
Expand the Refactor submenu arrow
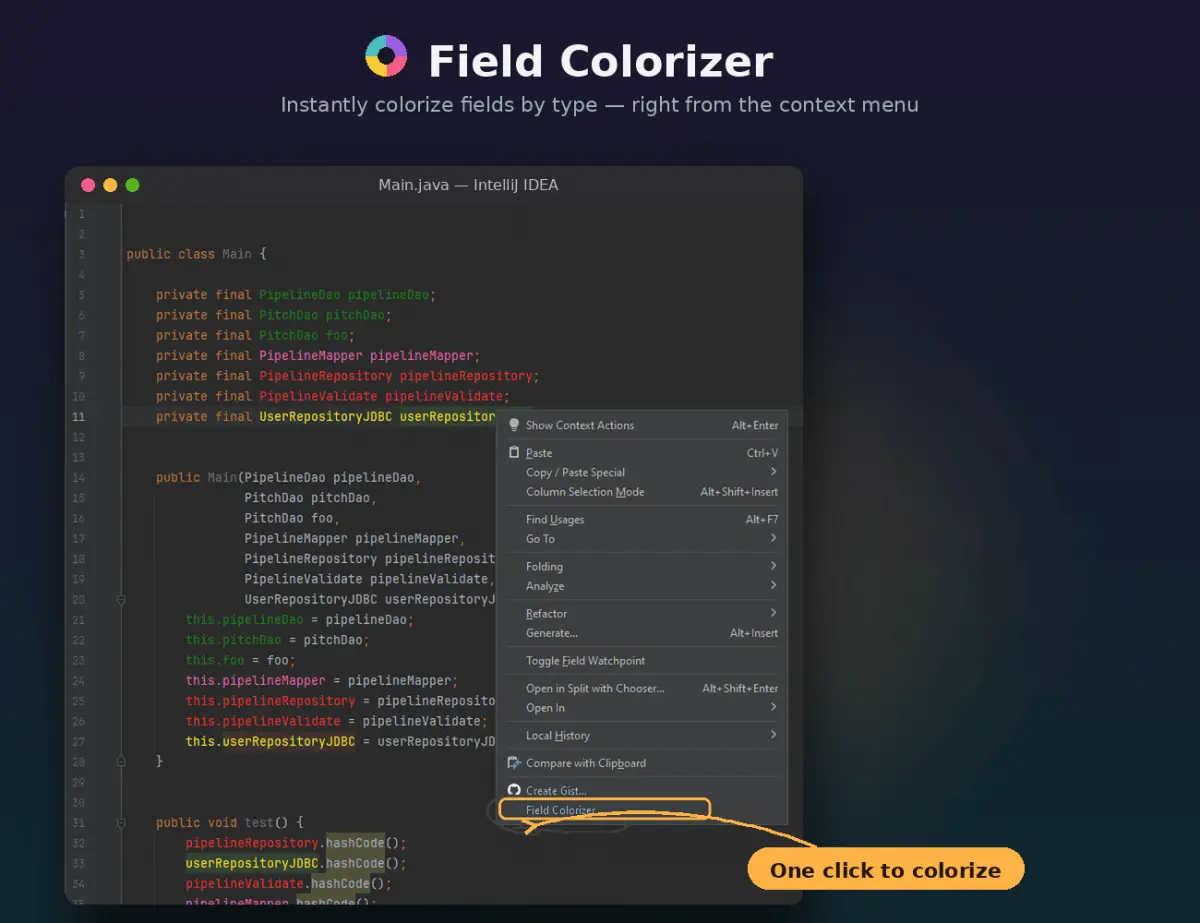coord(774,613)
